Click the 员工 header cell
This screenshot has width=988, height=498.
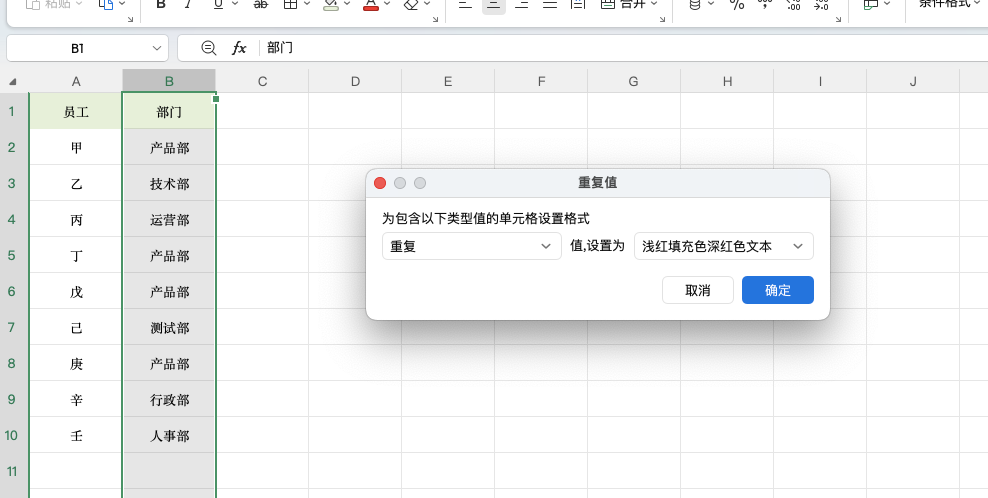click(x=76, y=112)
